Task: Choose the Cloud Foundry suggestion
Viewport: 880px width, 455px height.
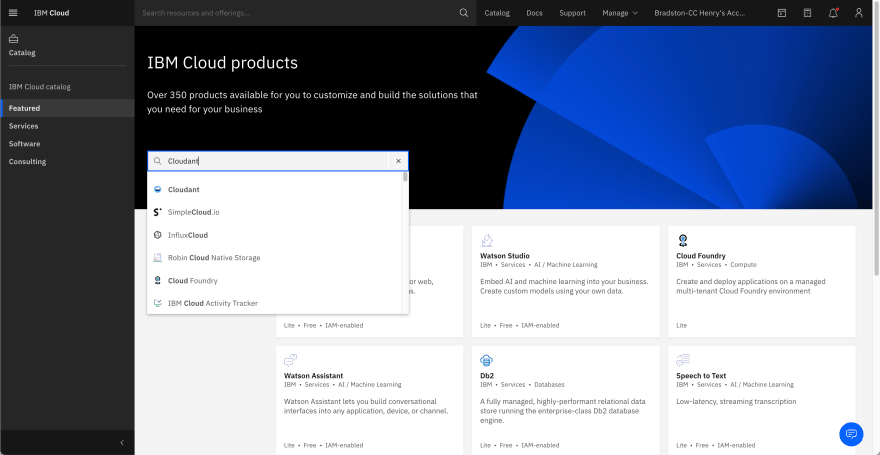Action: [x=274, y=281]
